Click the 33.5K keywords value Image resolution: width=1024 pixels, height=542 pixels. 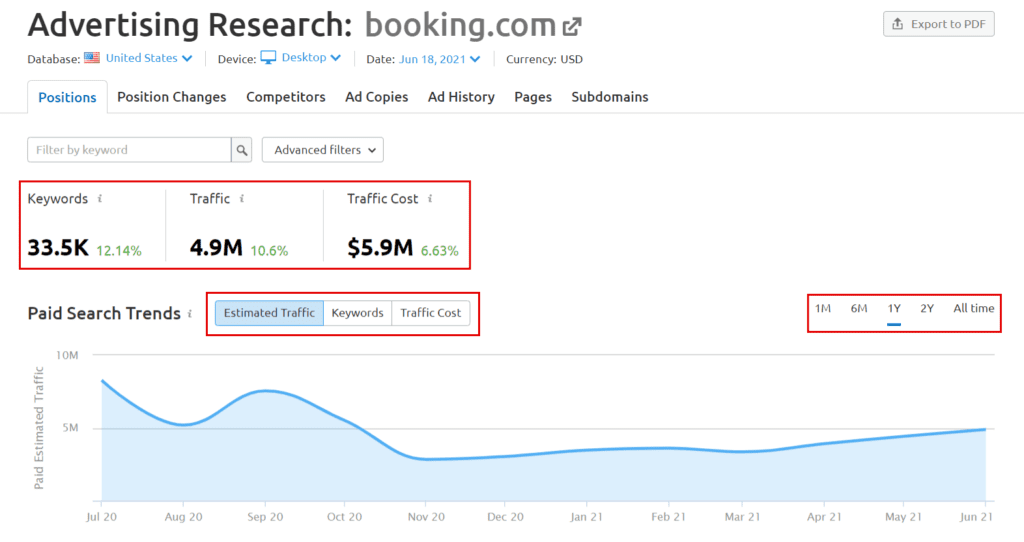[x=58, y=248]
